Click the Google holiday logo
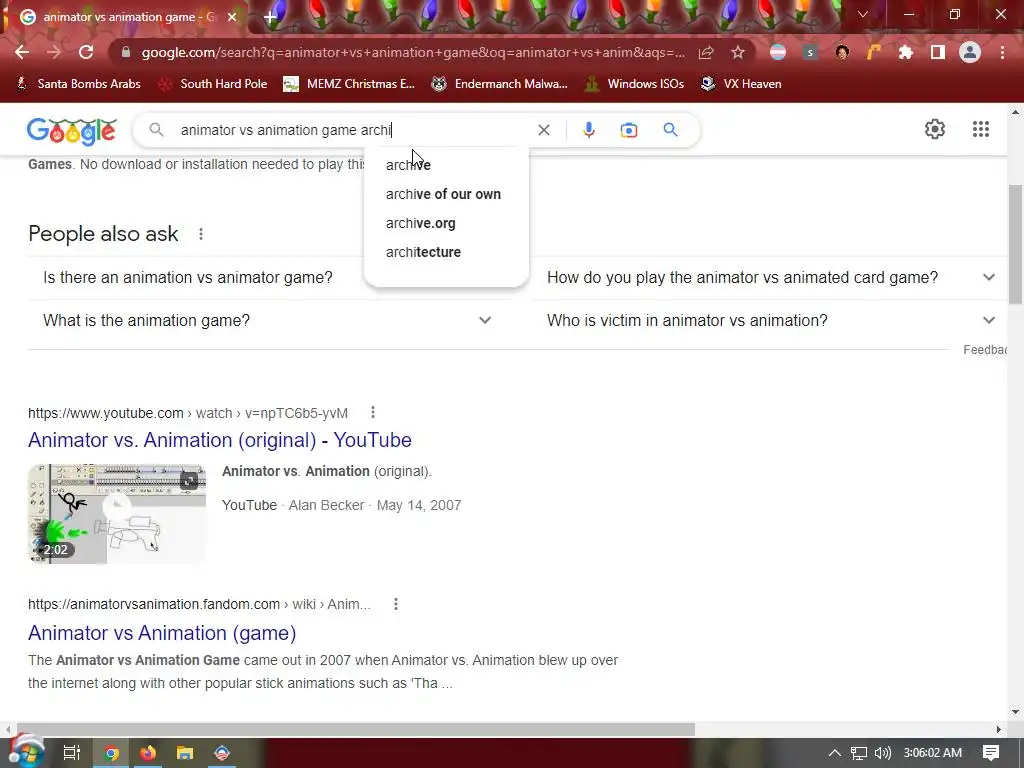 click(x=72, y=131)
